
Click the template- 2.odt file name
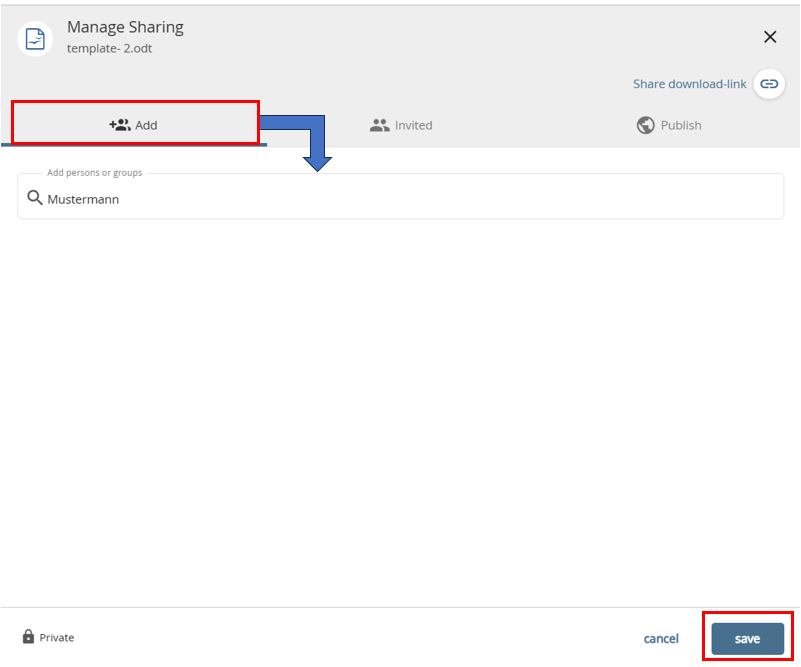tap(109, 48)
